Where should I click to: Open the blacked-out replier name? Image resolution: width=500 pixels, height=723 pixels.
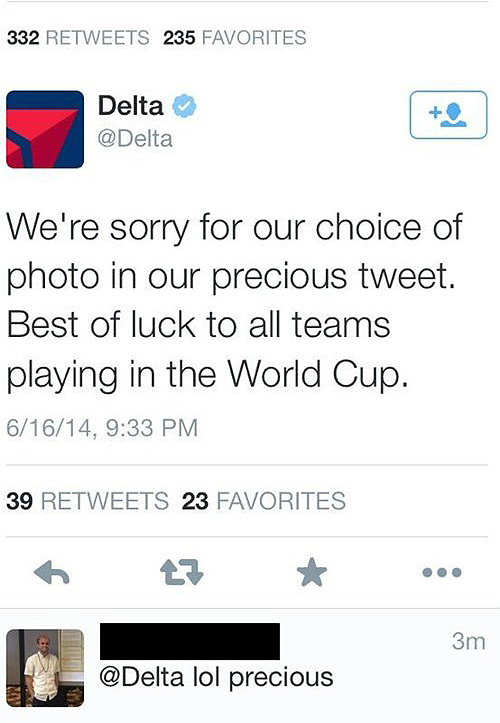click(190, 641)
